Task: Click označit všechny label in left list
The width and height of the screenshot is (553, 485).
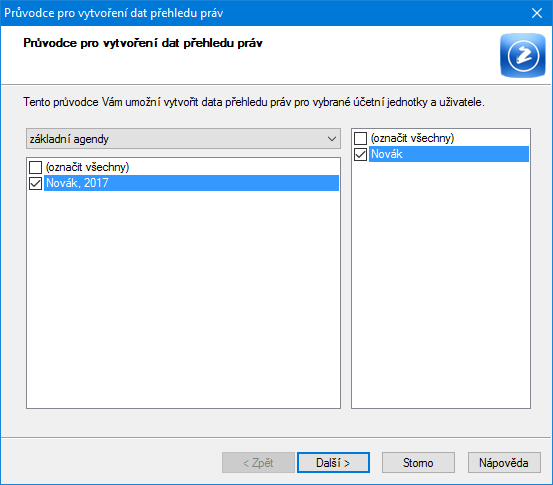Action: click(87, 167)
